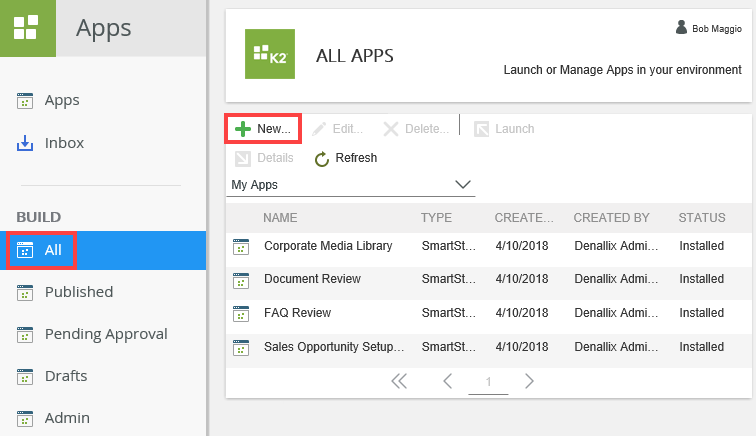Go to the previous page arrow
This screenshot has height=436, width=756.
[x=448, y=381]
